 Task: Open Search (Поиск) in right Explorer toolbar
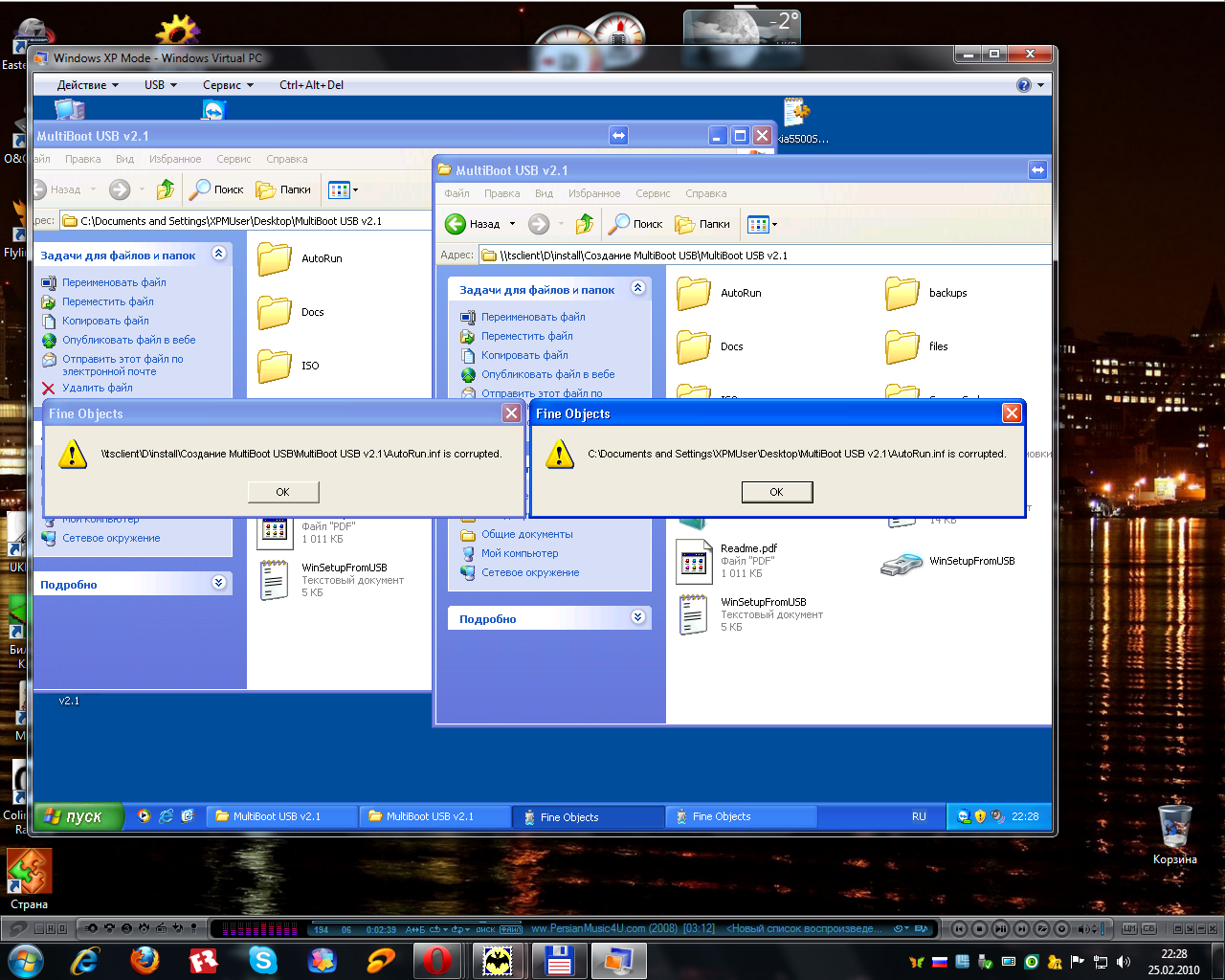636,224
